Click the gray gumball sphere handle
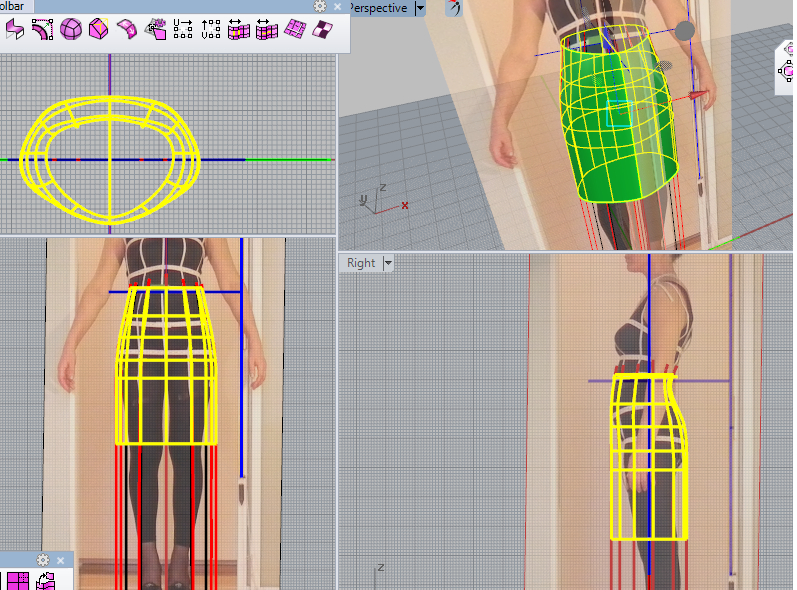The width and height of the screenshot is (797, 590). tap(685, 30)
